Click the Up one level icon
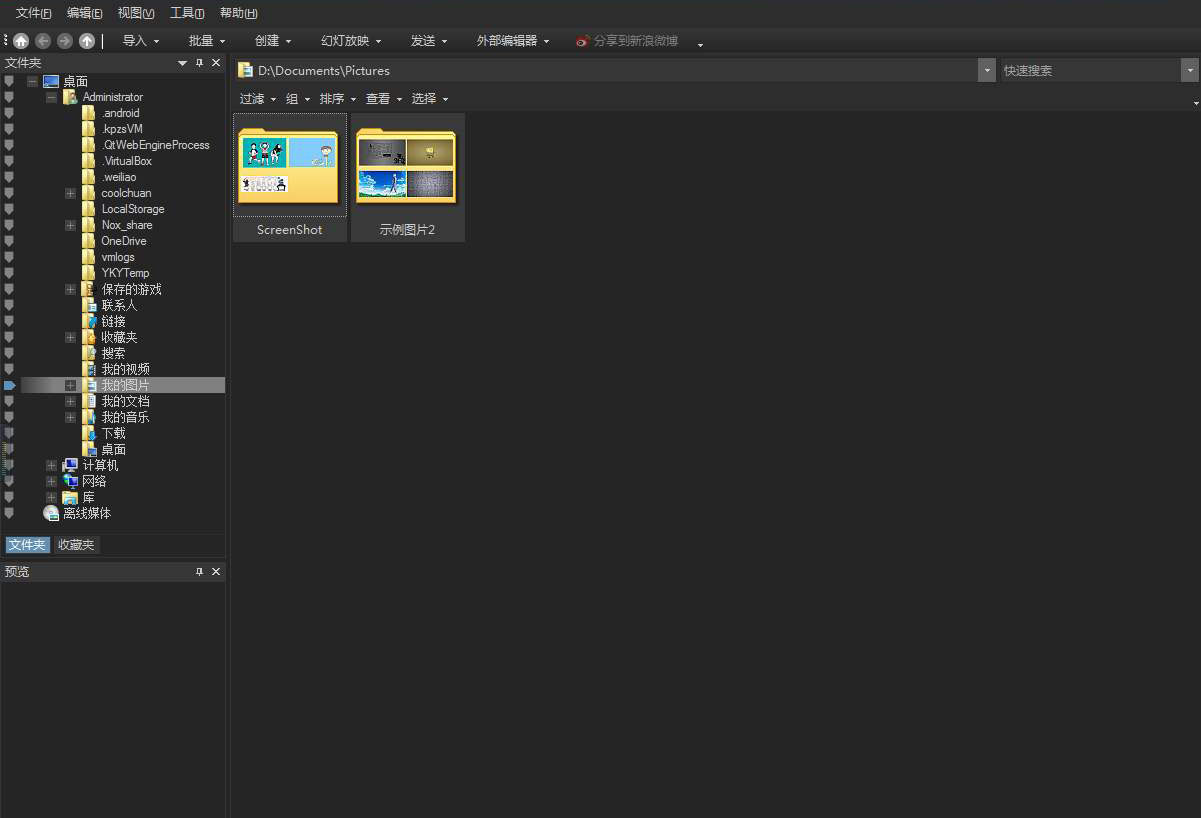This screenshot has width=1201, height=818. pyautogui.click(x=85, y=40)
